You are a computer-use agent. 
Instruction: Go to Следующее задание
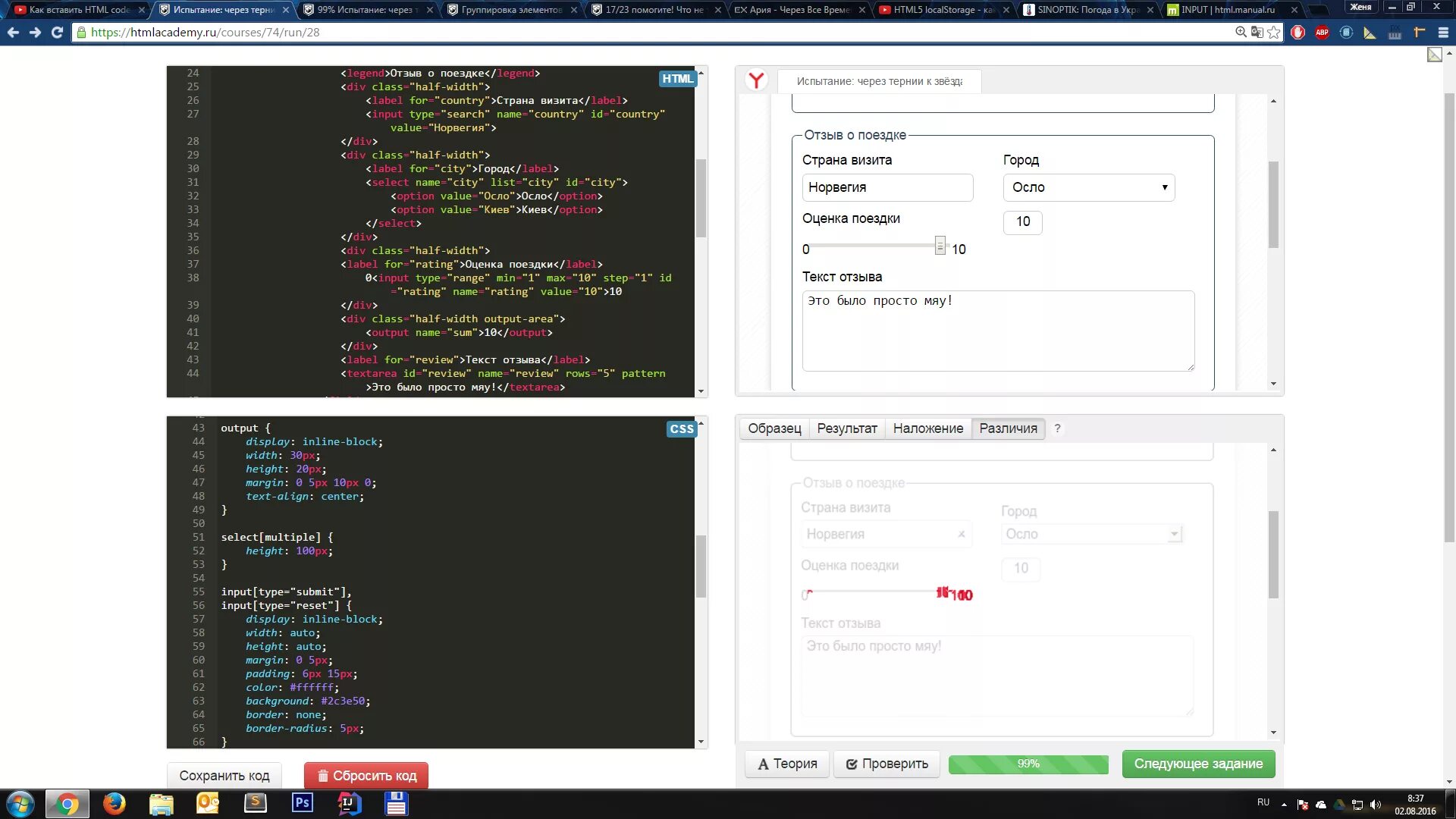click(x=1198, y=764)
